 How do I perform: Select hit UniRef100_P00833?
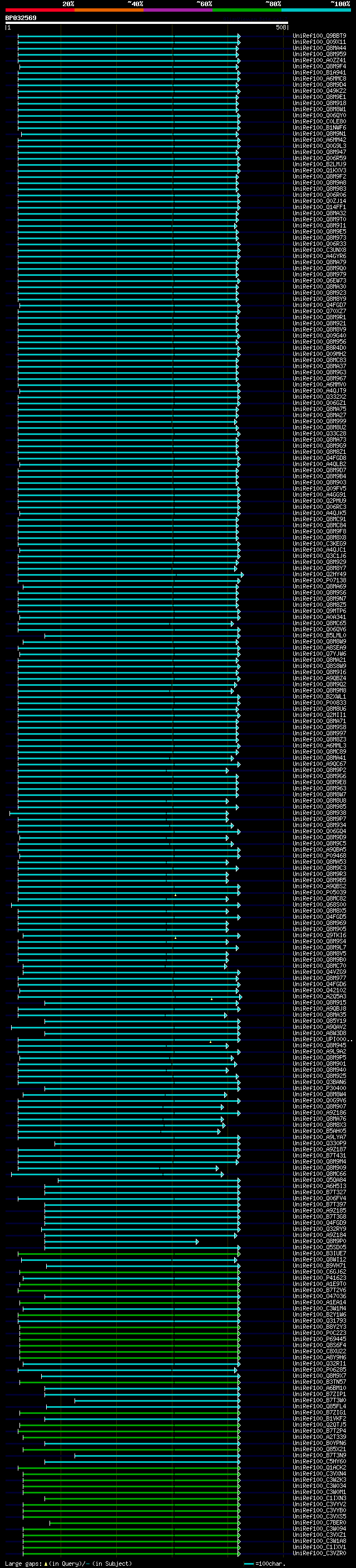click(x=319, y=703)
